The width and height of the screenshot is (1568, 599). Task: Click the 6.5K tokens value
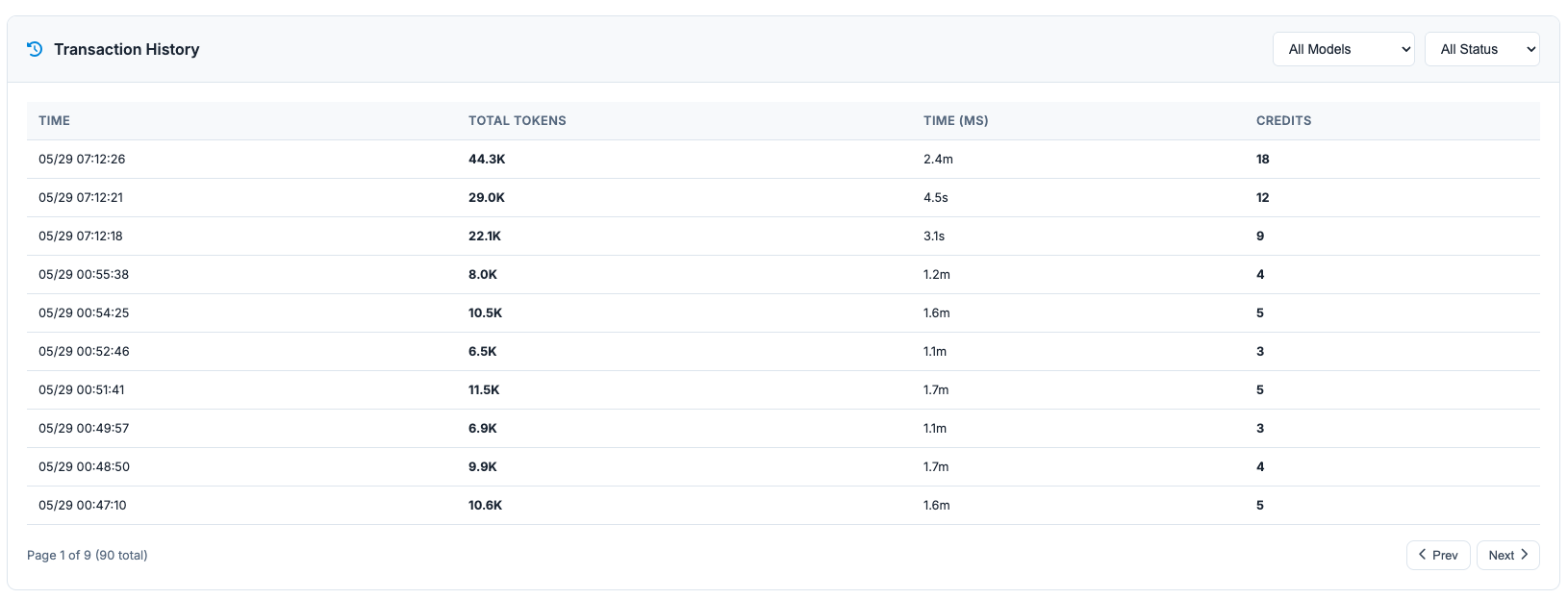pos(483,351)
